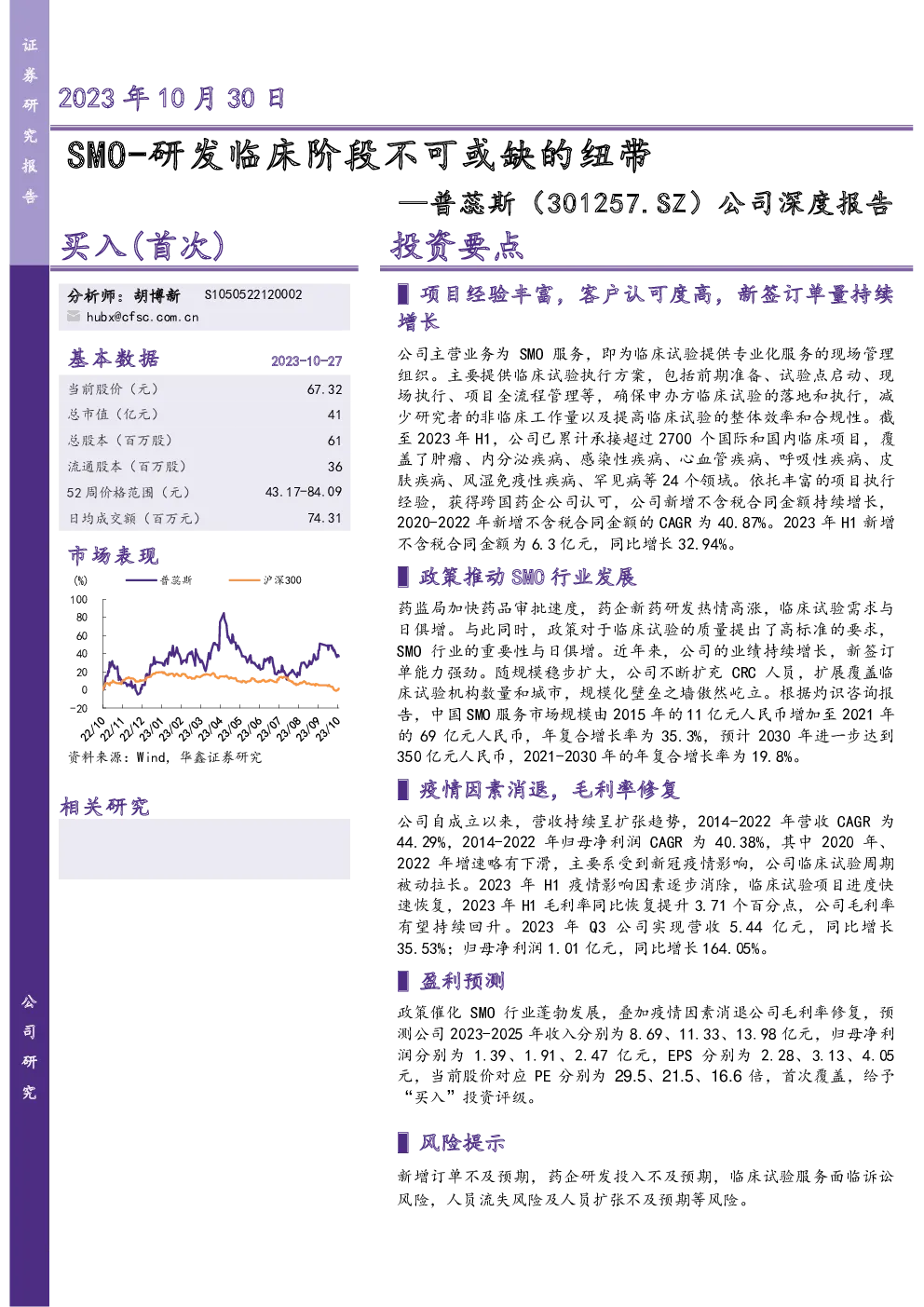The image size is (924, 1307).
Task: Click the x-axis label 22/10 in chart
Action: click(93, 729)
